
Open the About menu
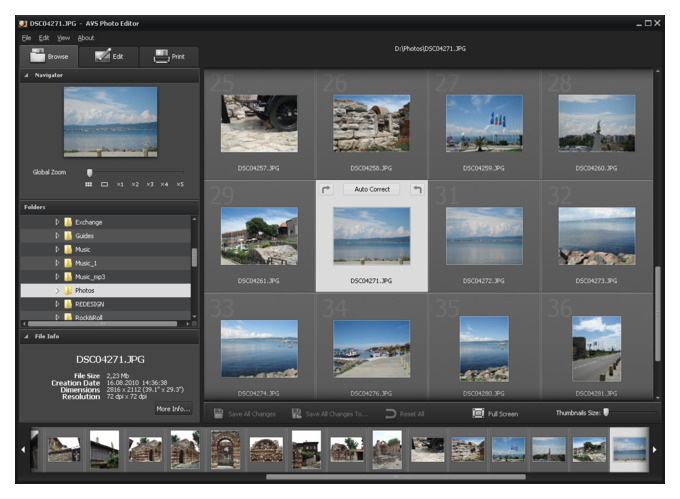86,38
